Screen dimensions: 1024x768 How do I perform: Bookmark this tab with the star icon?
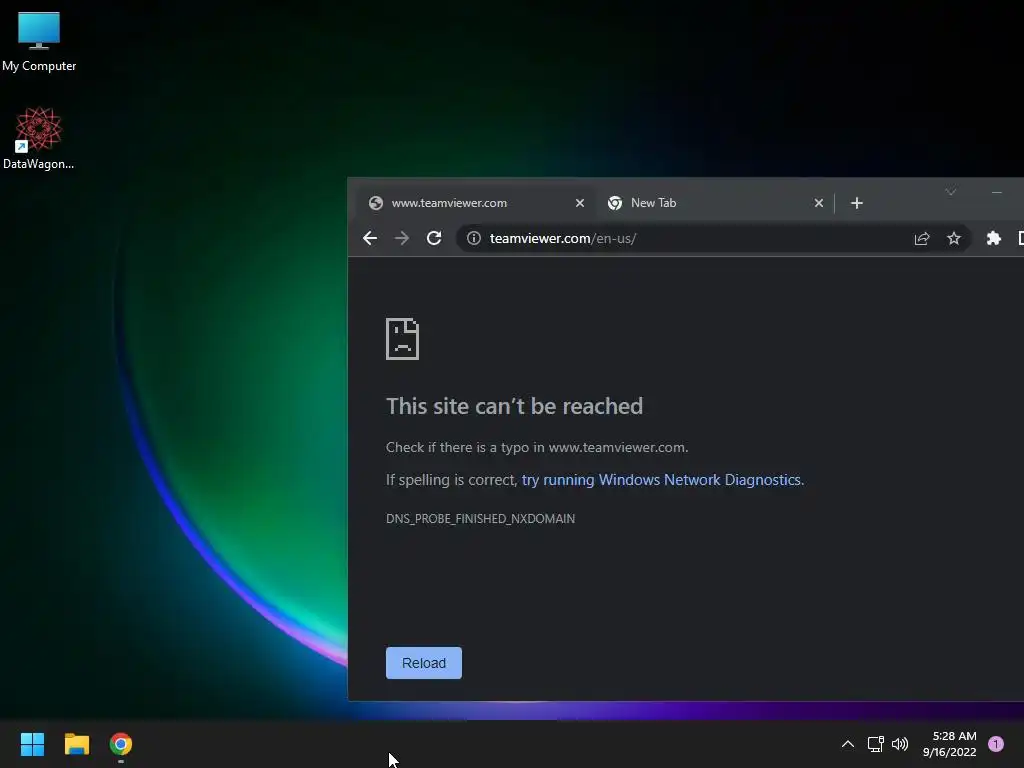[x=953, y=238]
